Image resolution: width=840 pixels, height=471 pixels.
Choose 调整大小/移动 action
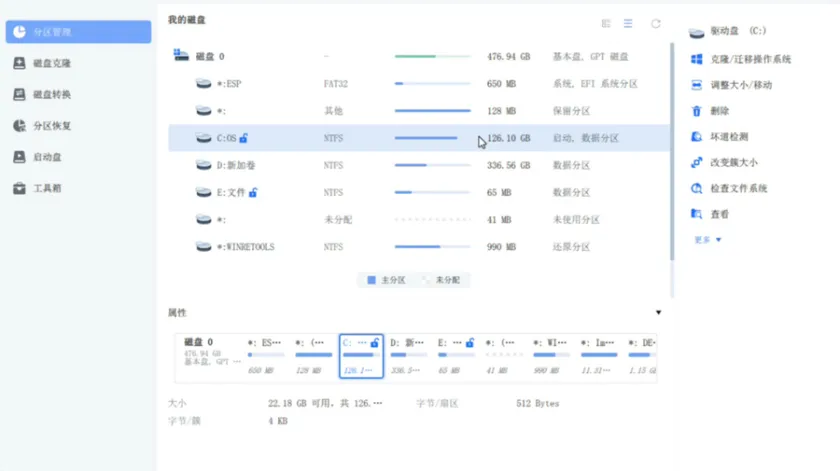(741, 85)
